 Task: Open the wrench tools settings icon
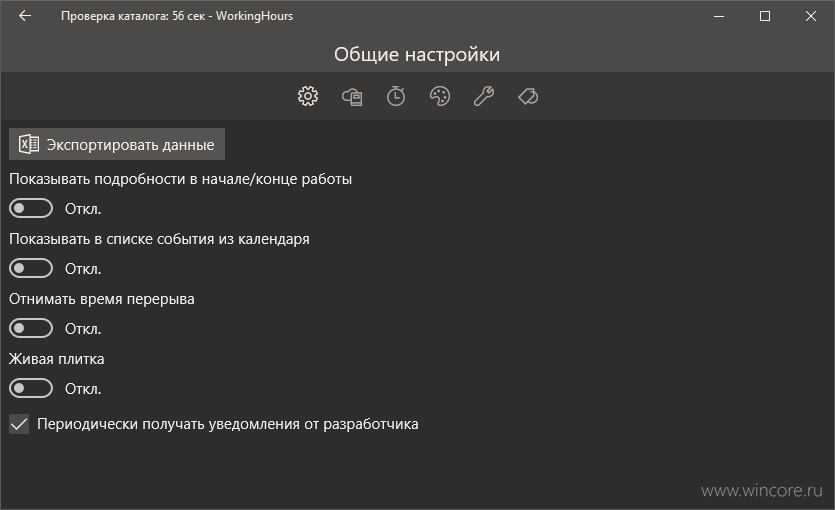(x=484, y=96)
